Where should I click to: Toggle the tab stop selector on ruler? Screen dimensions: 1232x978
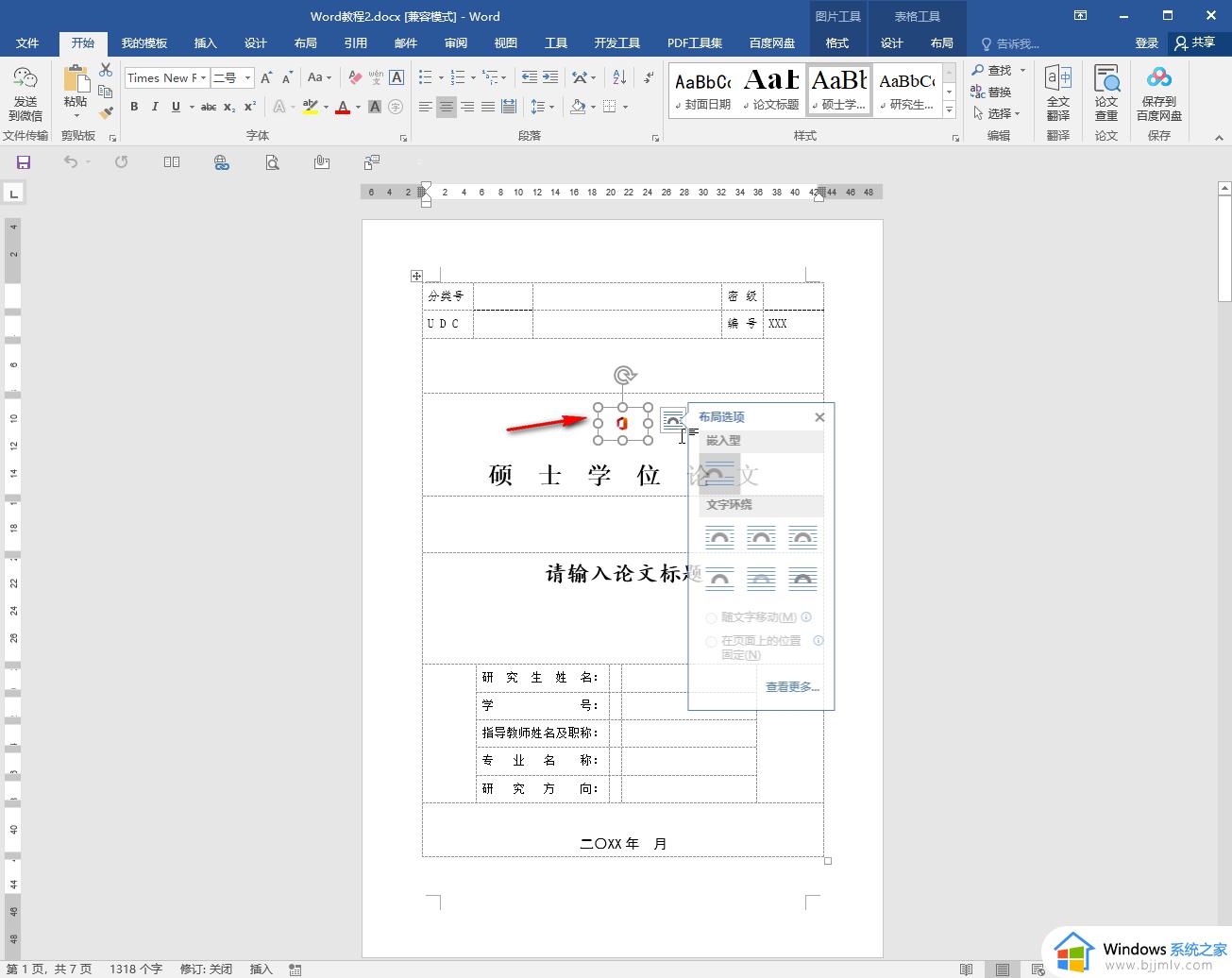(x=13, y=194)
